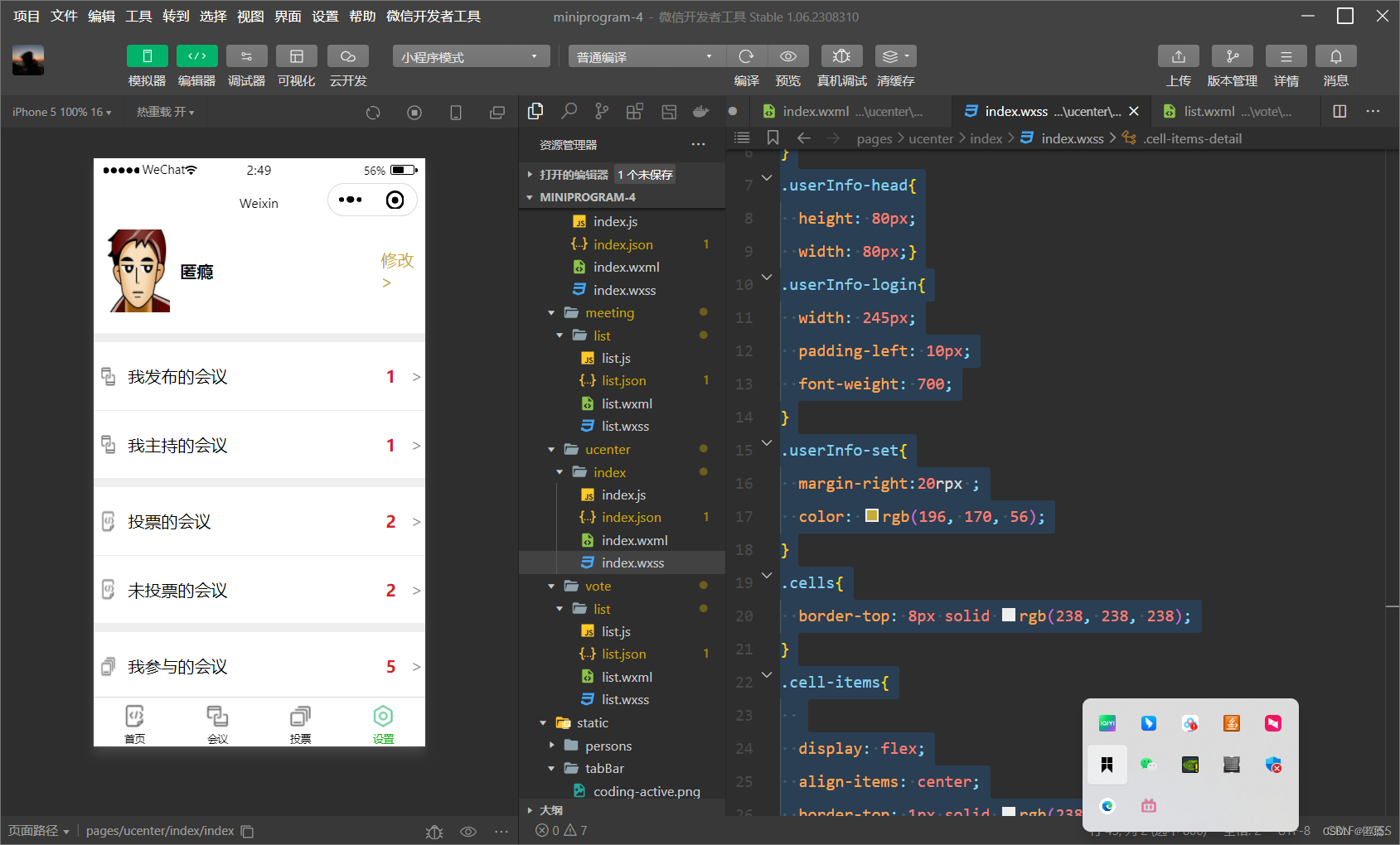
Task: Open color picker for rgb(196, 170, 56)
Action: [x=871, y=515]
